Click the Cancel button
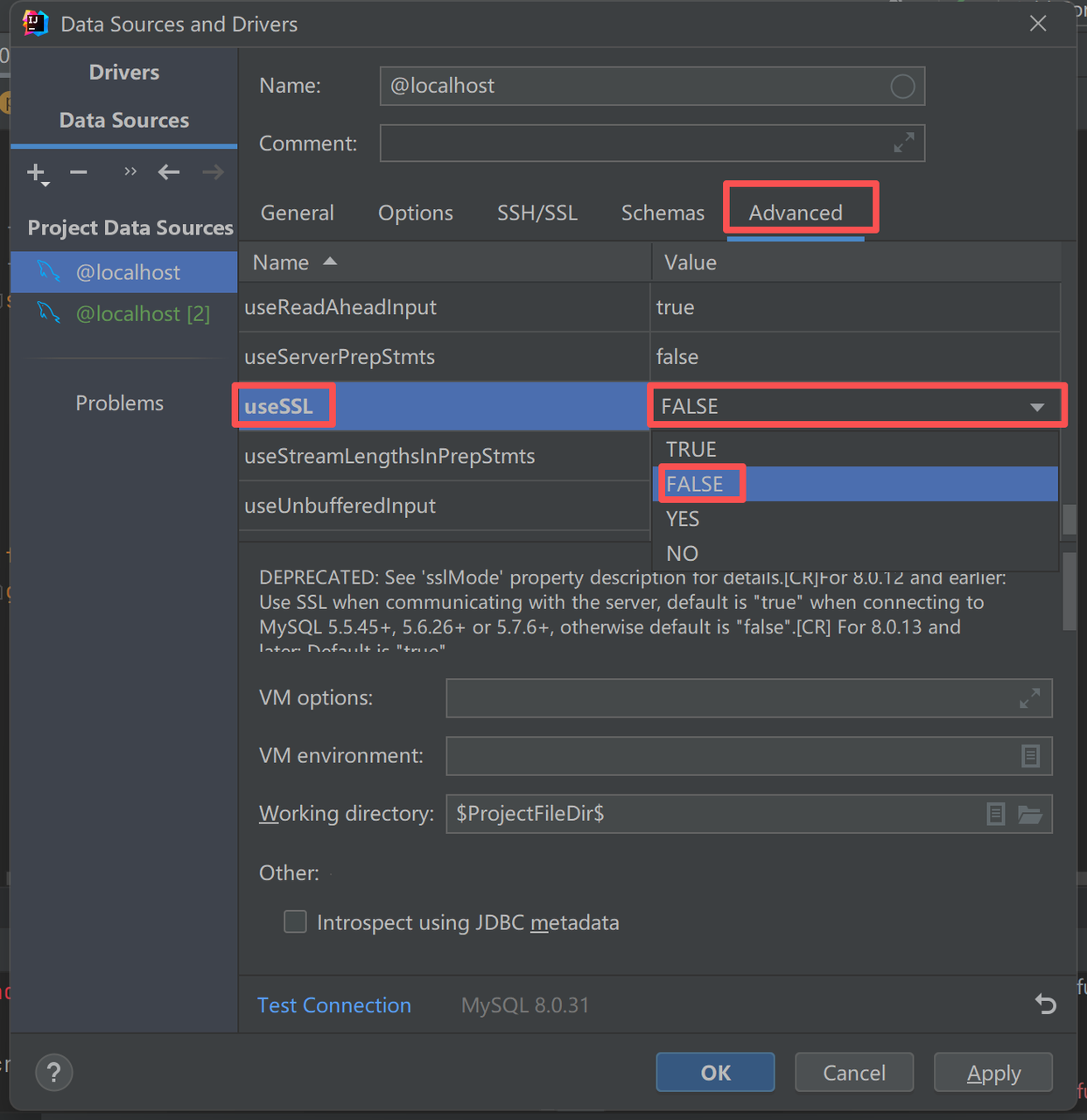 tap(854, 1072)
